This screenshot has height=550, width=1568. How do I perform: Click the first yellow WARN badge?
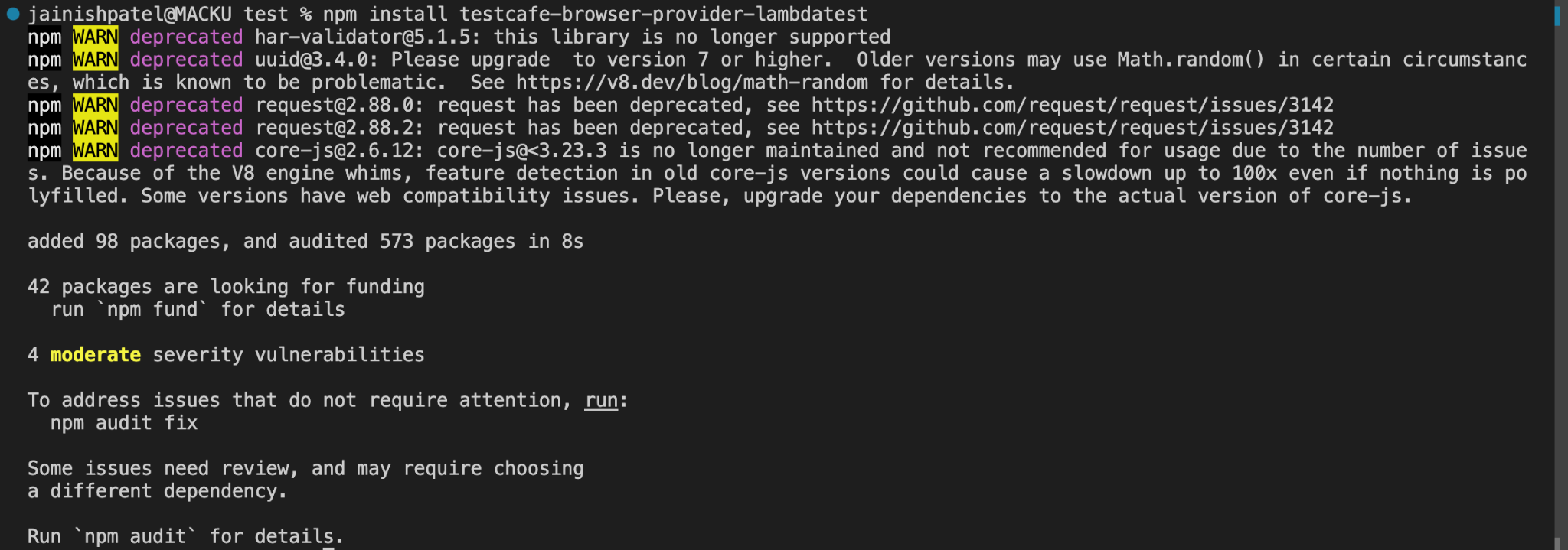pos(96,37)
